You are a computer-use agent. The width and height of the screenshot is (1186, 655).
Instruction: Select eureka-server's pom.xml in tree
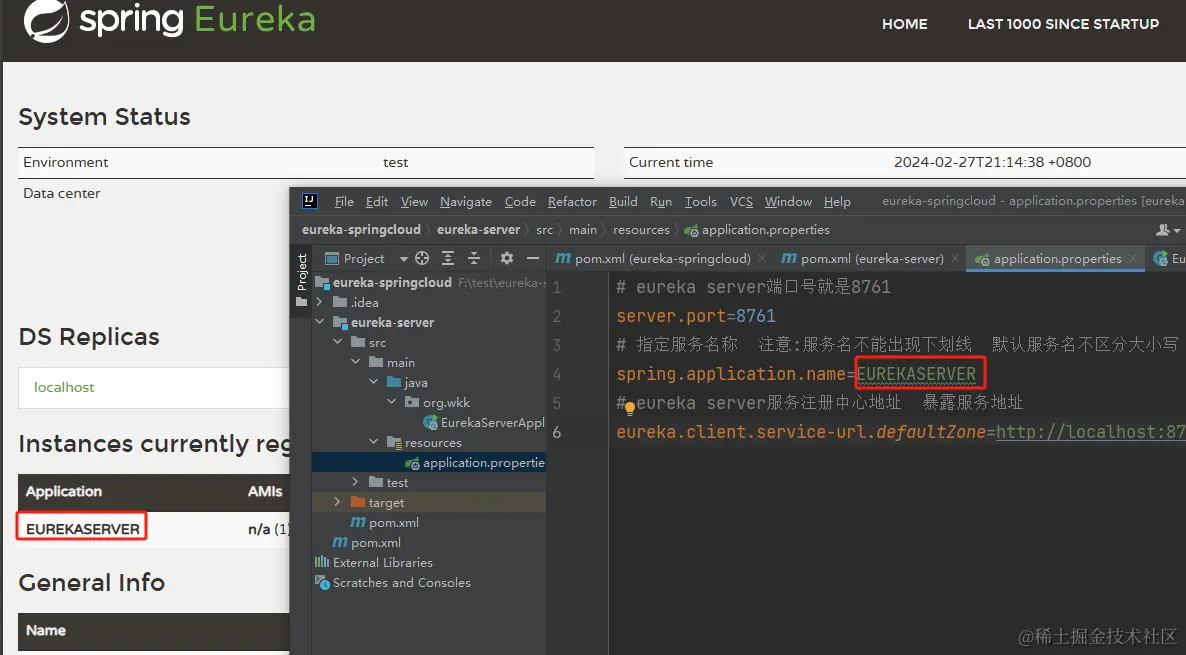point(385,522)
